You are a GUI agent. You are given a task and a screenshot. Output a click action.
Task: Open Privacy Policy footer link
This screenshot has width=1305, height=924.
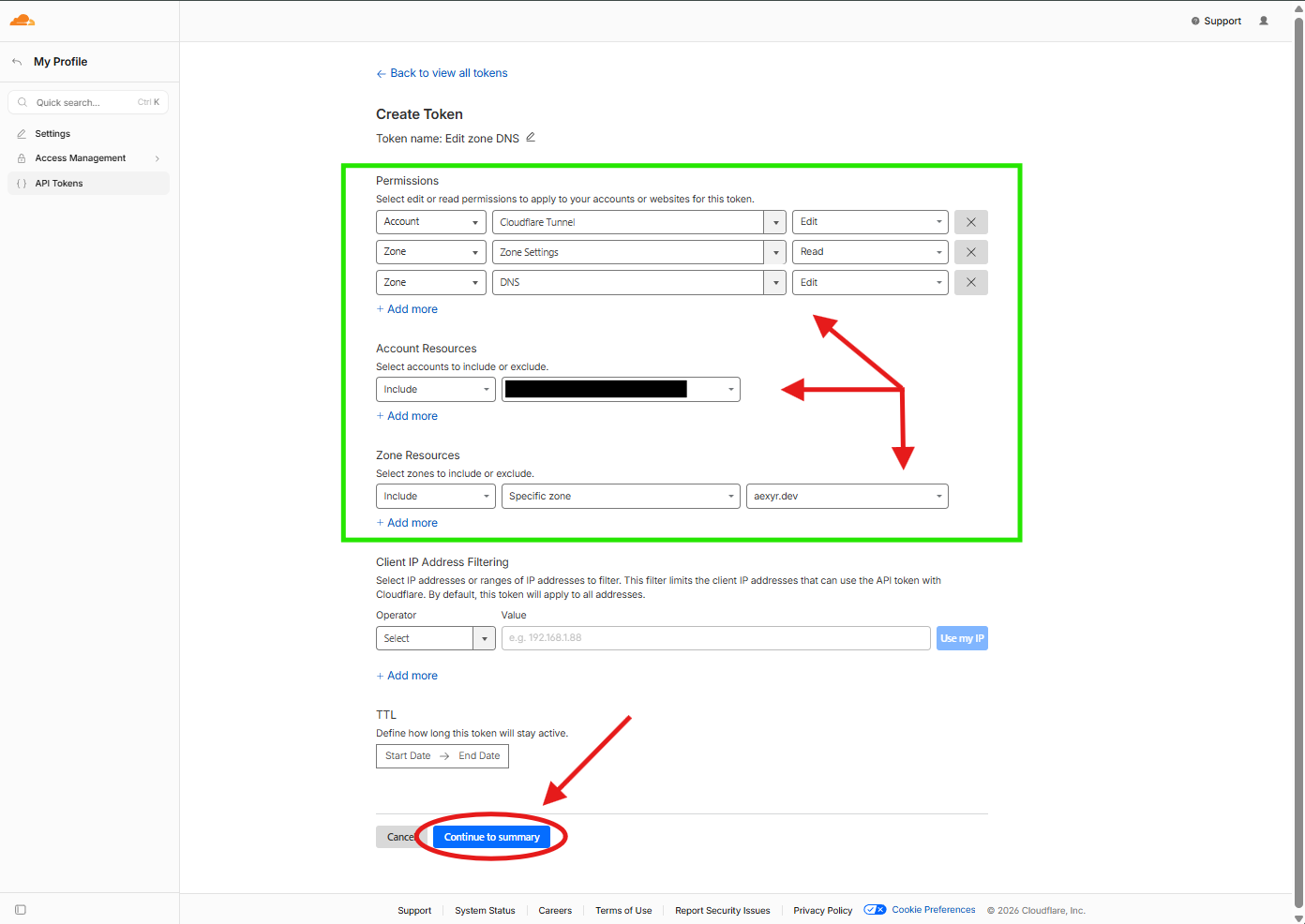coord(823,911)
